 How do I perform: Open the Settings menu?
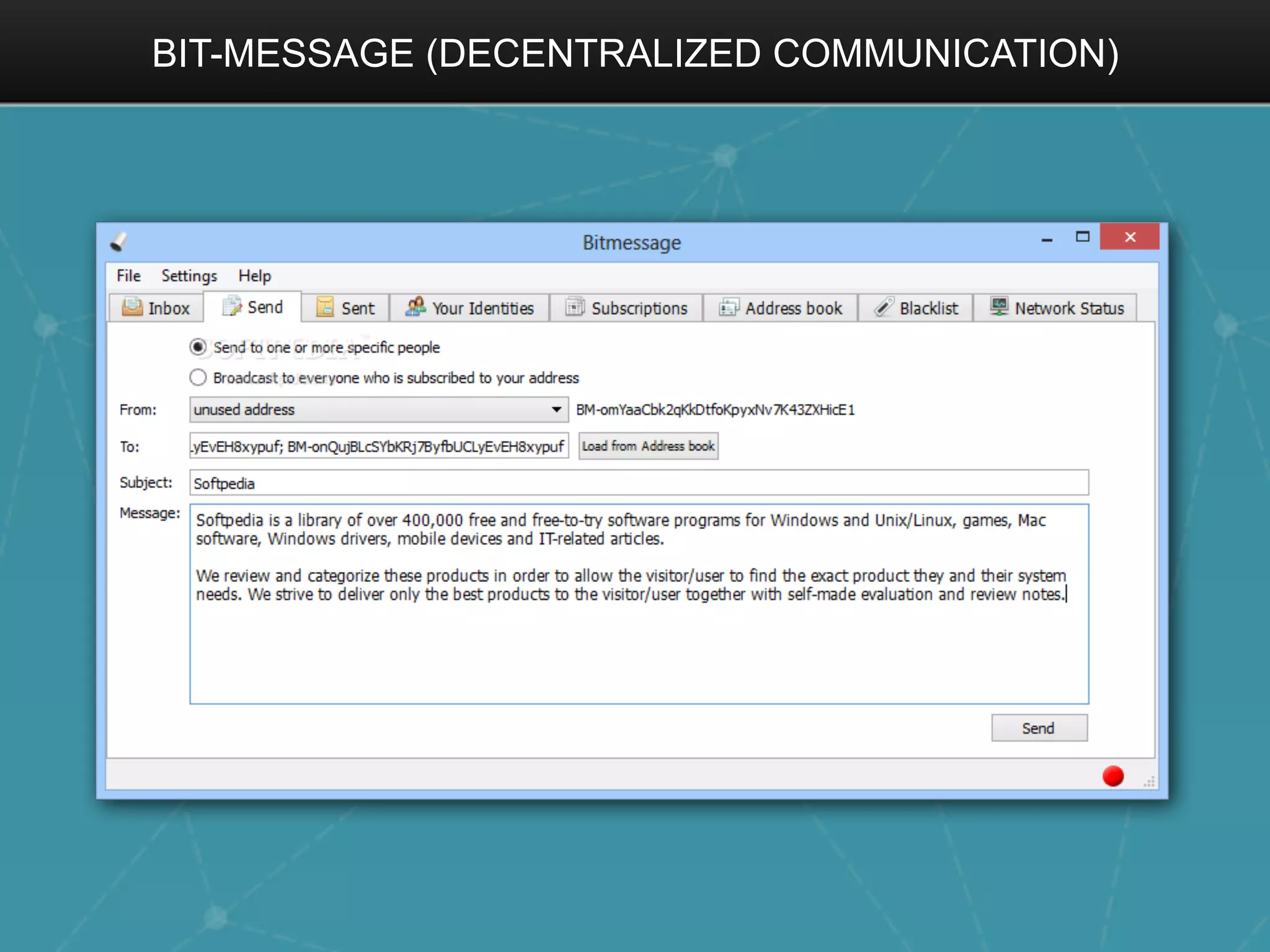[189, 276]
